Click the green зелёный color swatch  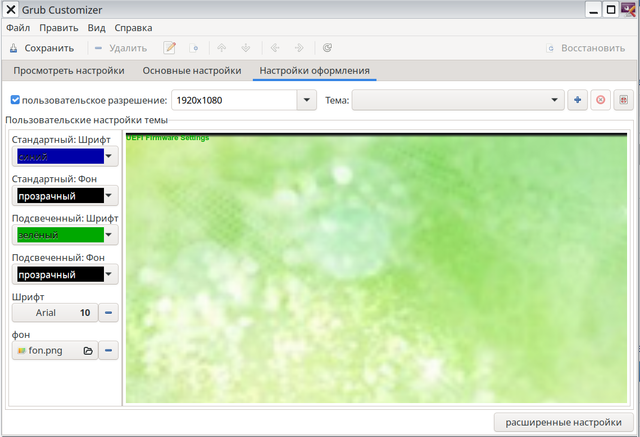point(60,235)
